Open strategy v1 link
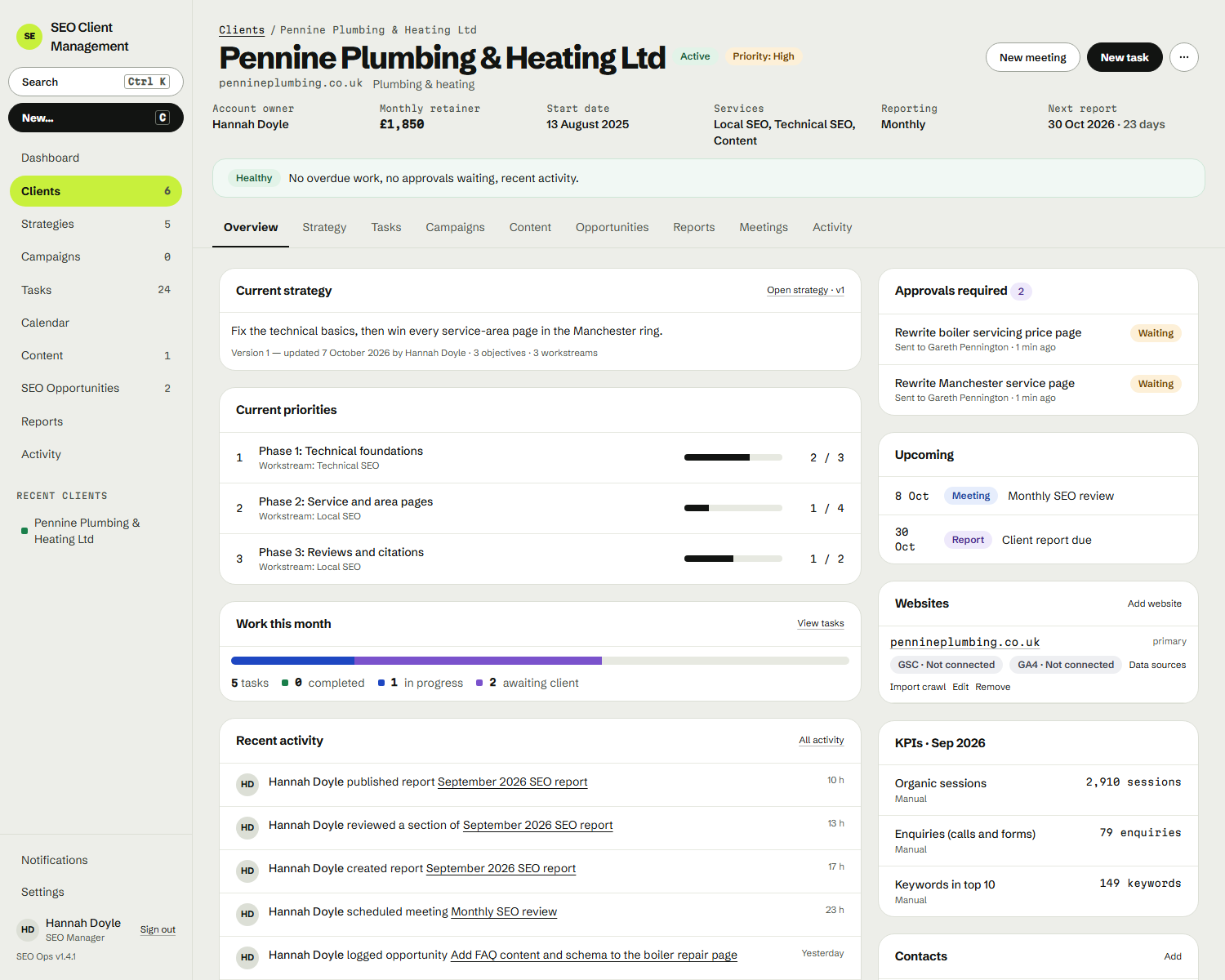The height and width of the screenshot is (980, 1225). pyautogui.click(x=805, y=290)
